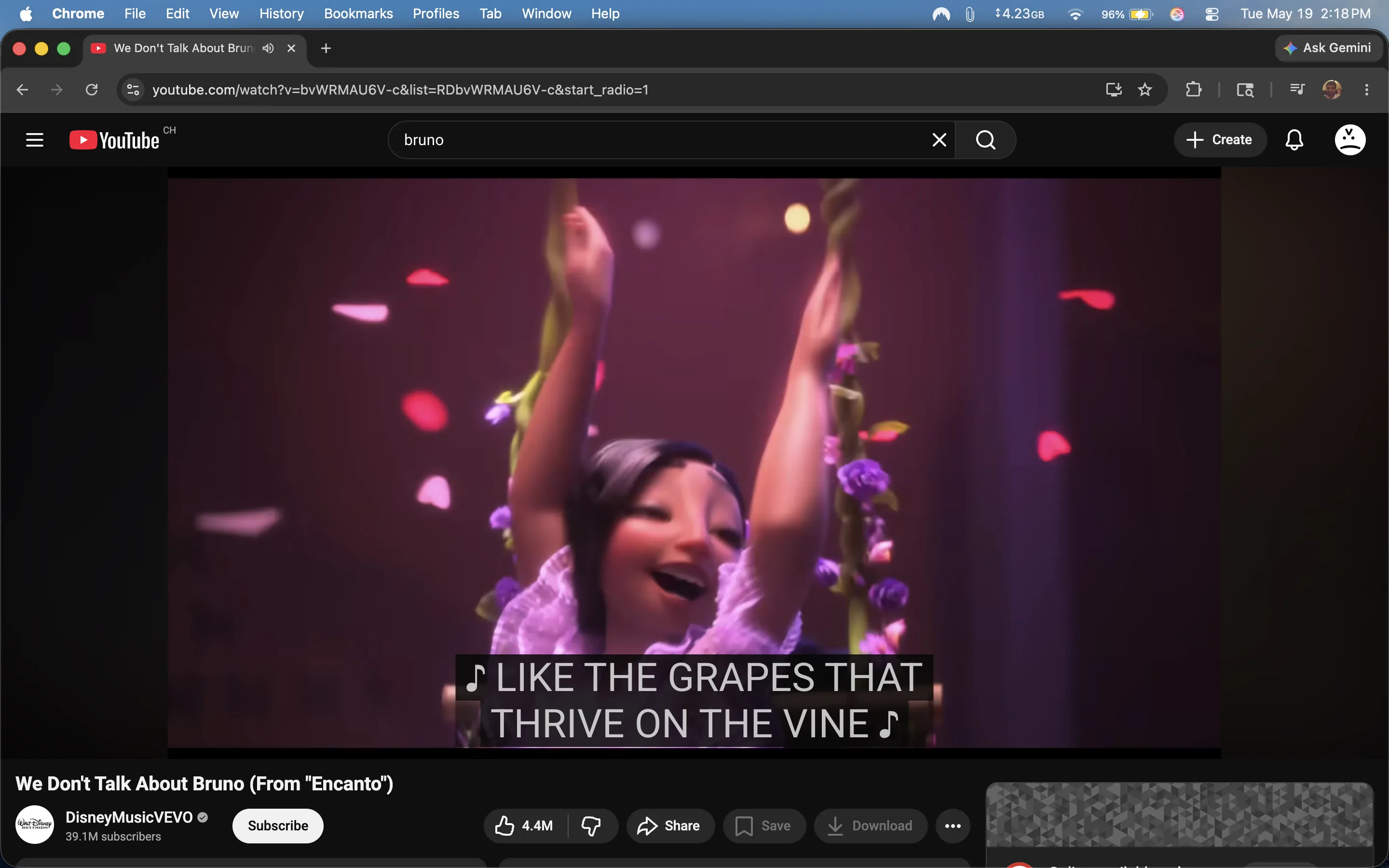This screenshot has width=1389, height=868.
Task: Open the View menu
Action: click(224, 14)
